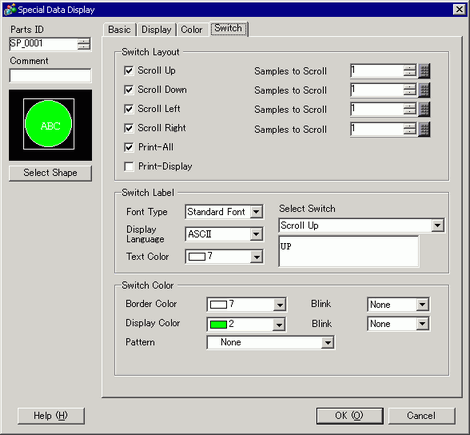The width and height of the screenshot is (470, 435).
Task: Enable the Print-Display checkbox
Action: point(129,166)
